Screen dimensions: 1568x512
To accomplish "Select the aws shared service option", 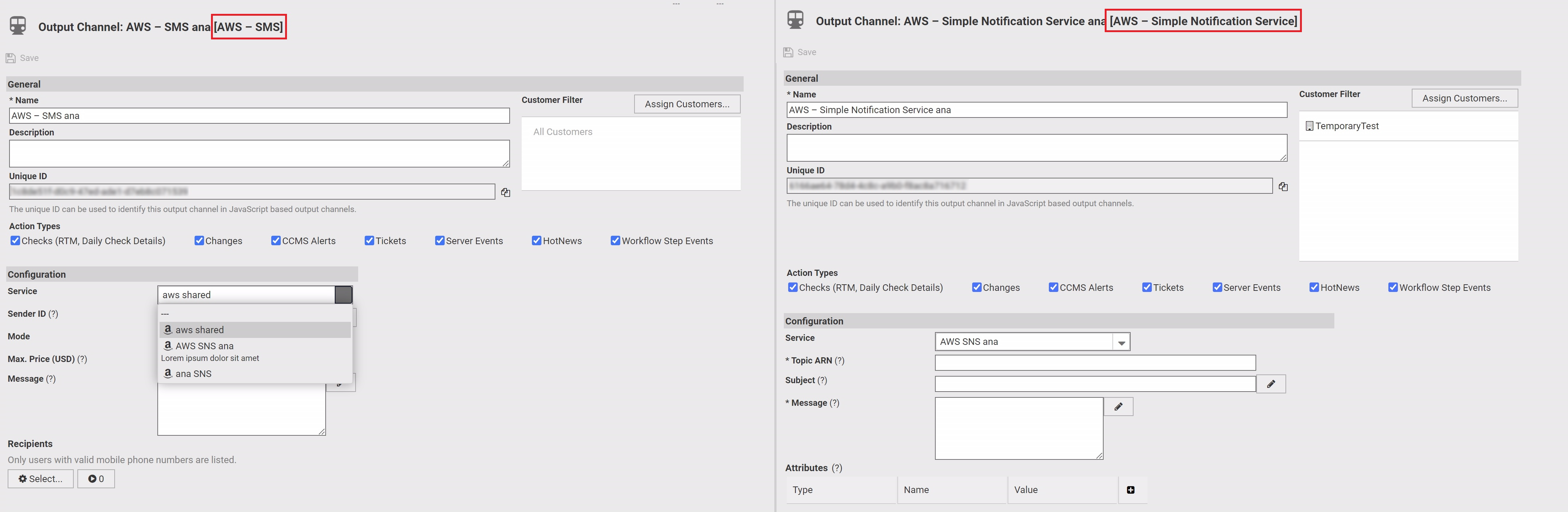I will point(255,330).
